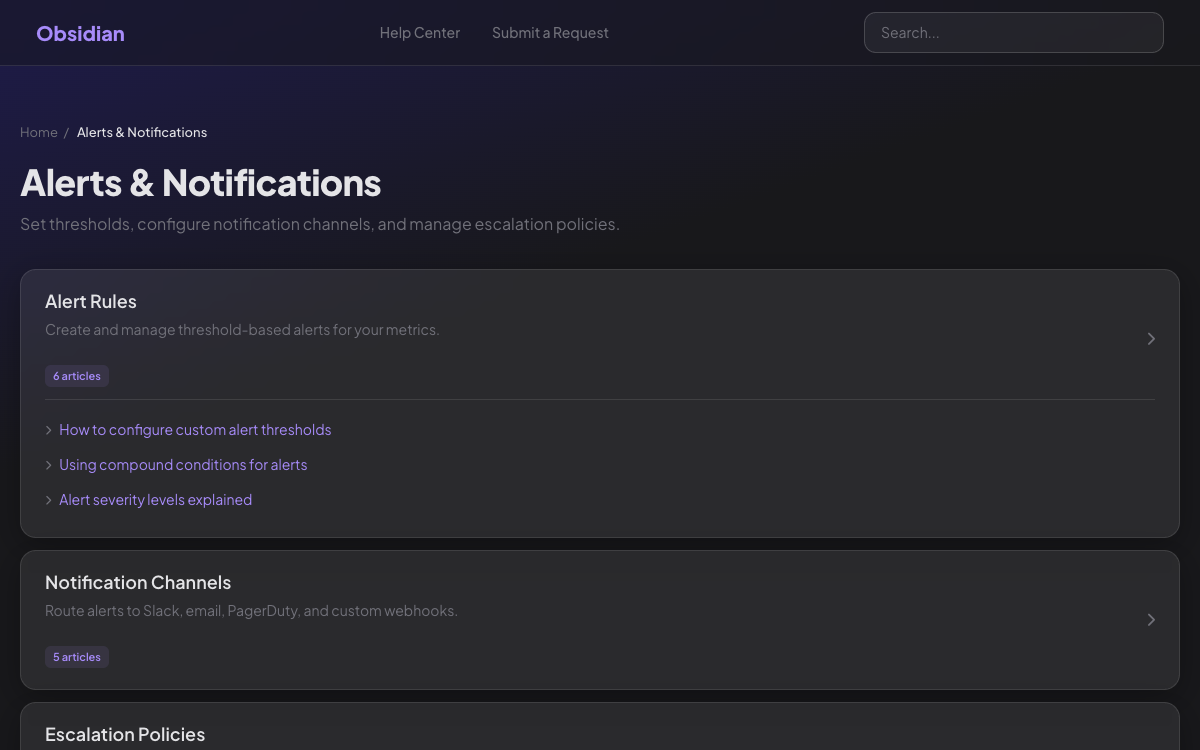The height and width of the screenshot is (750, 1200).
Task: Open the Alert Rules section title
Action: pos(91,301)
